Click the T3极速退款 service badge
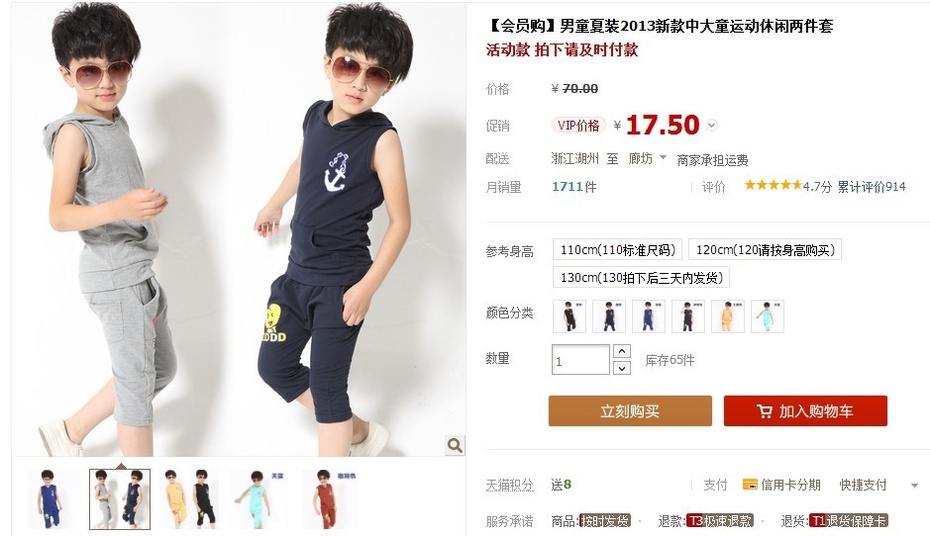 [x=720, y=521]
